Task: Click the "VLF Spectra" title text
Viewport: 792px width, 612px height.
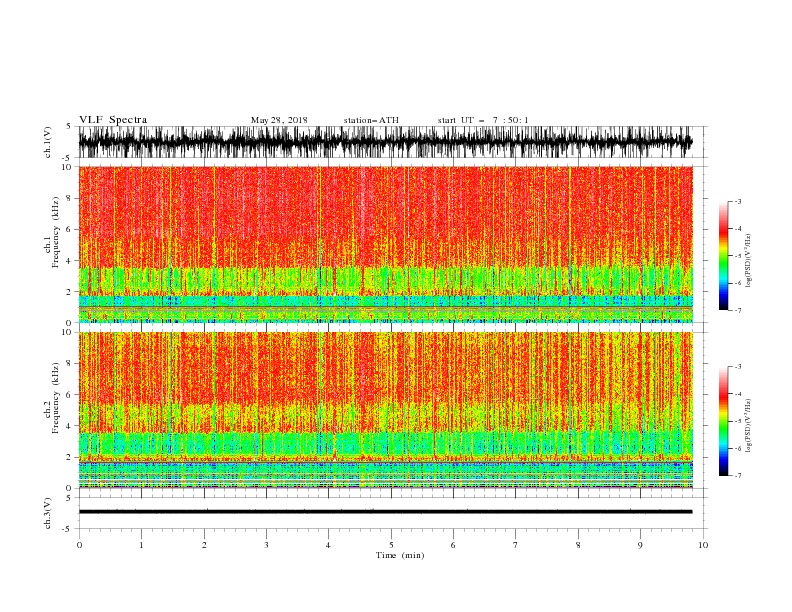Action: (113, 120)
